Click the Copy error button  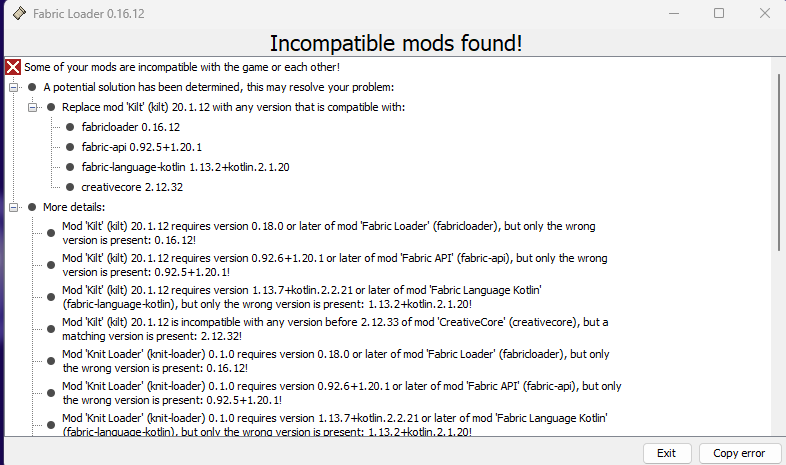click(x=739, y=453)
